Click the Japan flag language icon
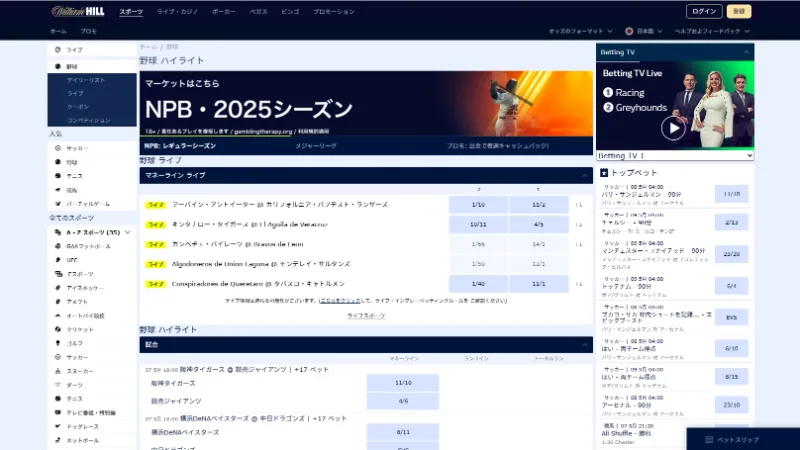The height and width of the screenshot is (450, 800). tap(629, 31)
